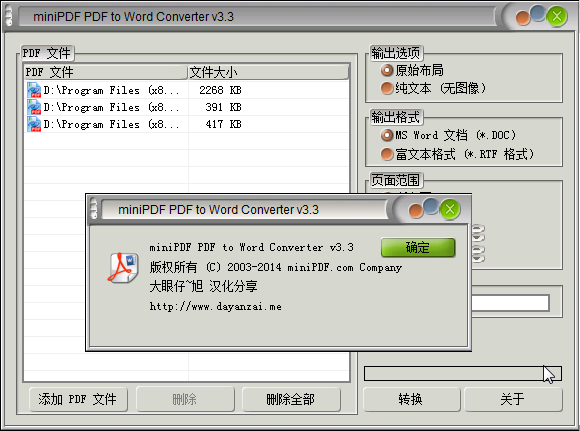
Task: Click the upper page range spinner
Action: tap(478, 233)
